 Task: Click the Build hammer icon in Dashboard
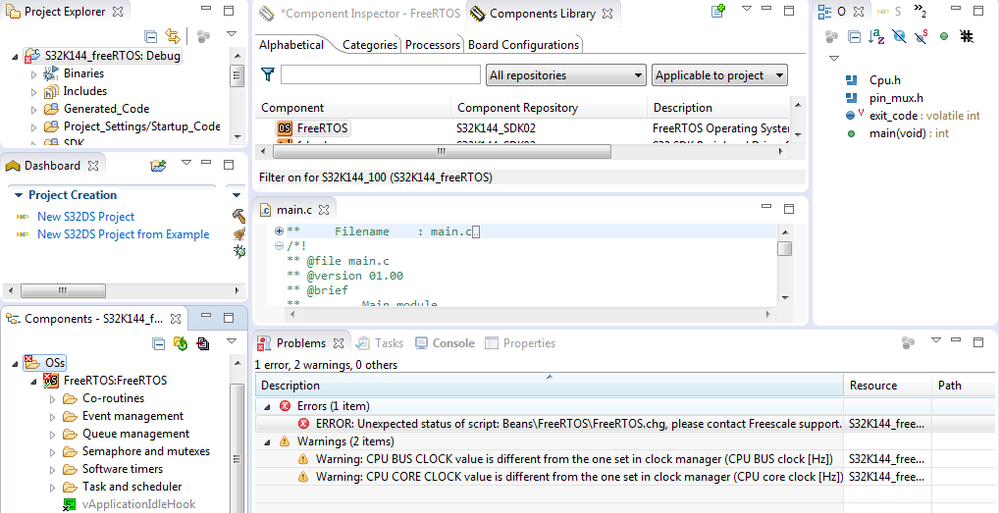[x=238, y=216]
